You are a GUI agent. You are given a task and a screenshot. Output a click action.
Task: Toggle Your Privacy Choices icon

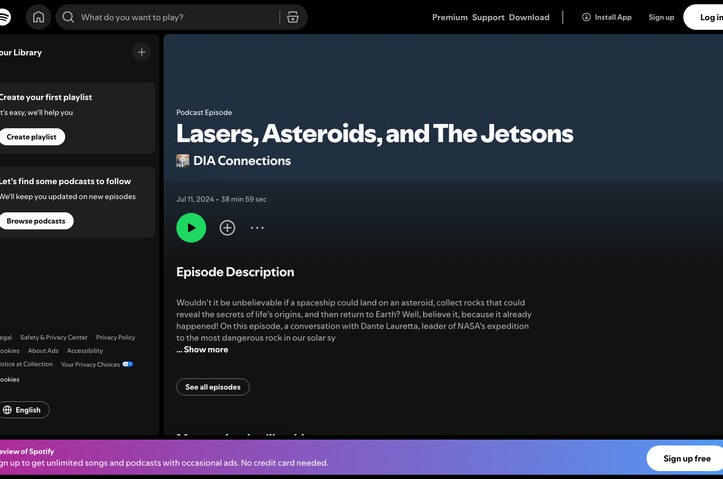click(128, 364)
